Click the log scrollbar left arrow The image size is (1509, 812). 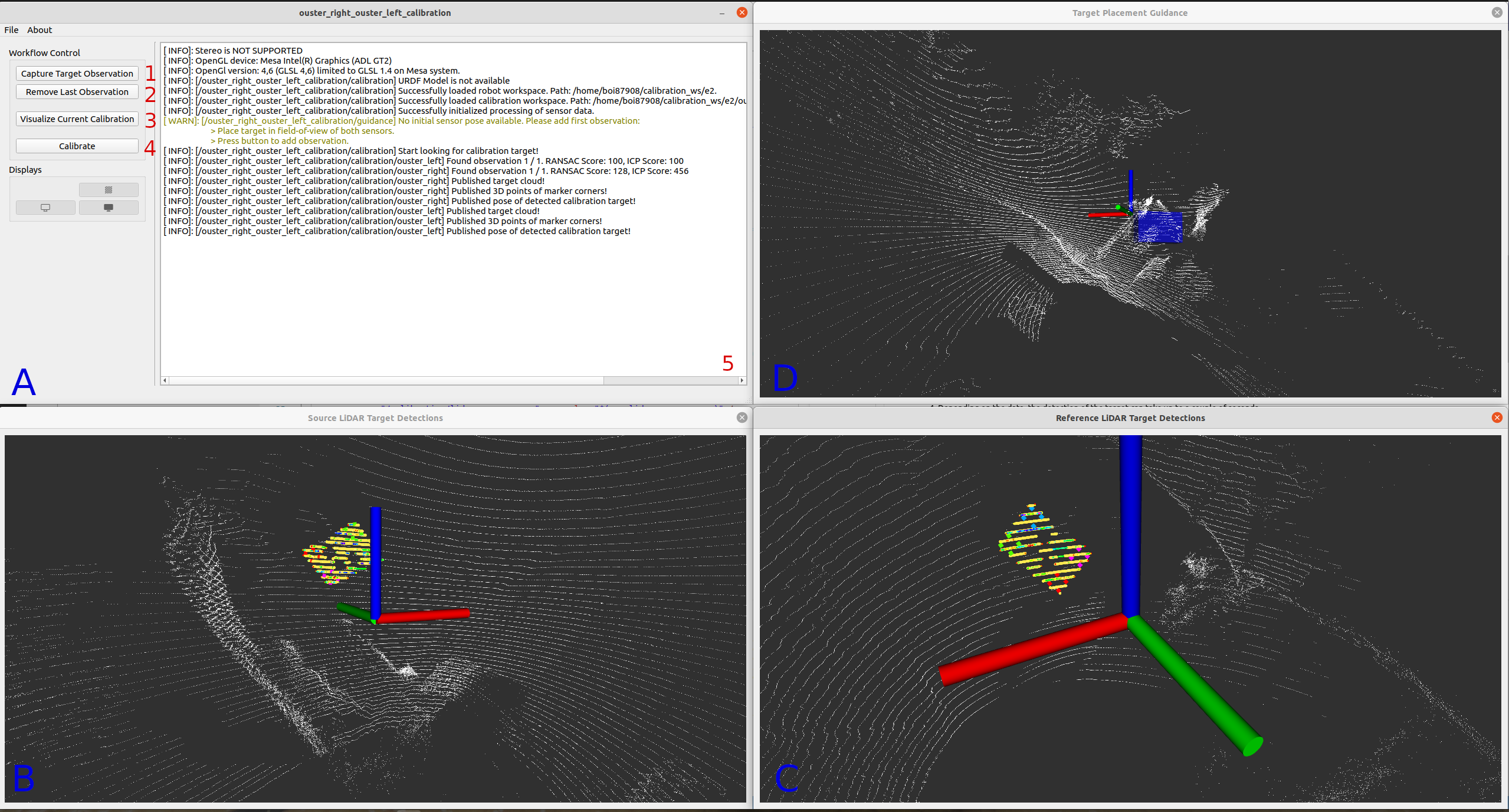point(165,381)
